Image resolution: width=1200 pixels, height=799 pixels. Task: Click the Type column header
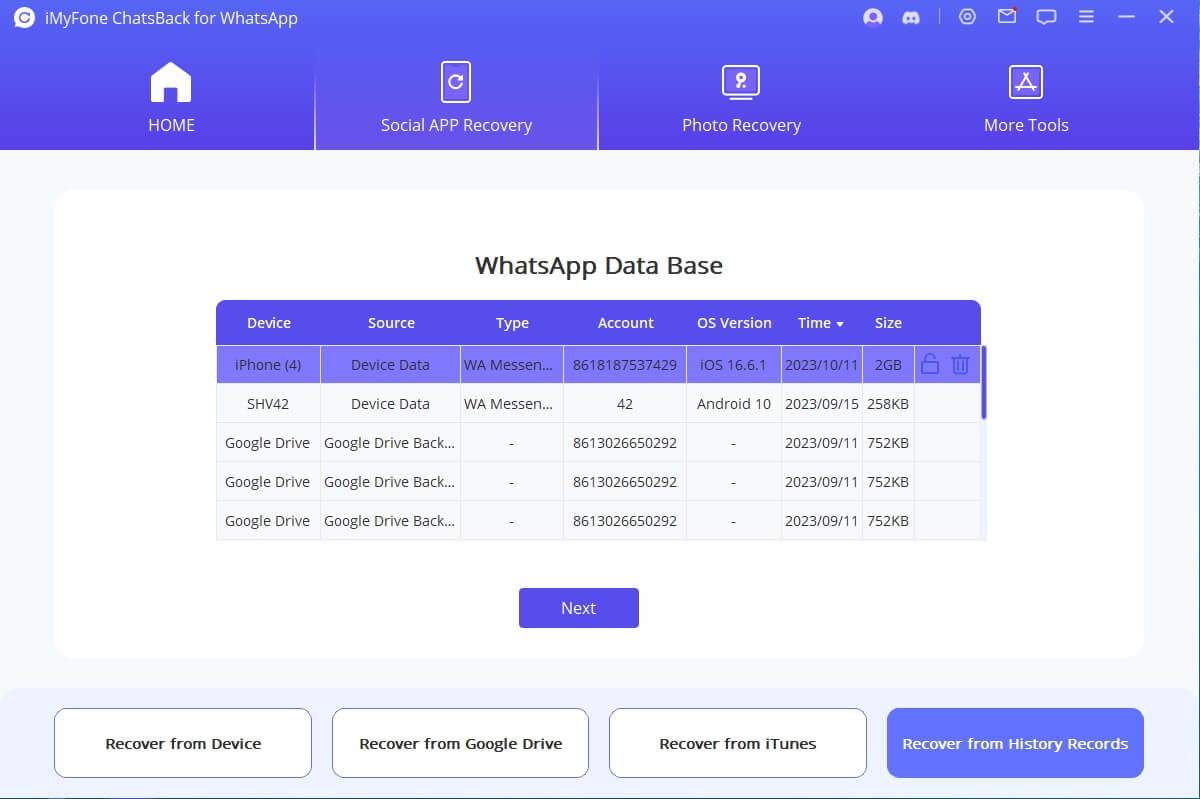pos(512,323)
